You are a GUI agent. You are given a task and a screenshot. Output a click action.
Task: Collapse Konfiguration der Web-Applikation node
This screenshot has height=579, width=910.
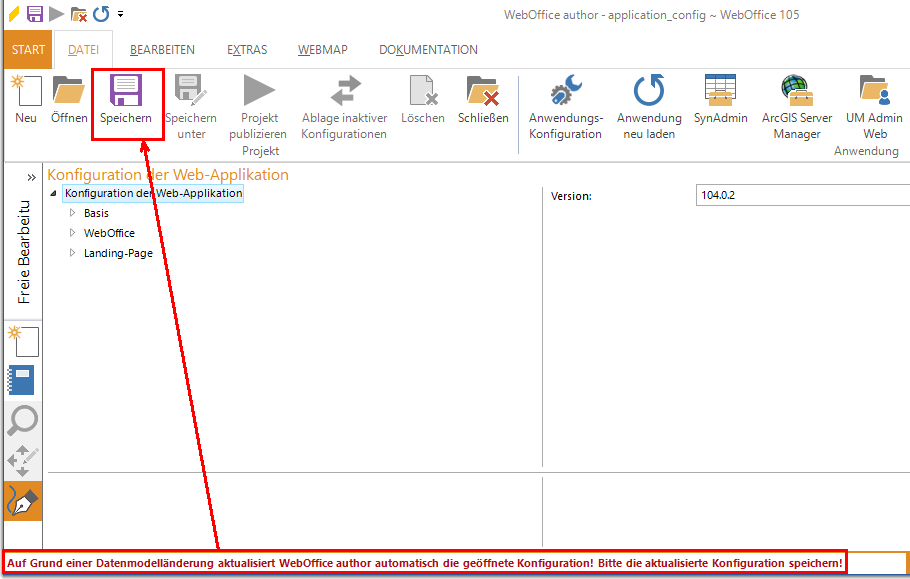pos(53,193)
